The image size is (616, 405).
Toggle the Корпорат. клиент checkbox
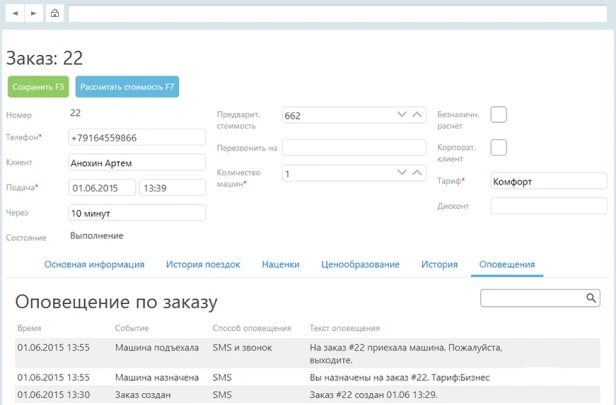498,148
